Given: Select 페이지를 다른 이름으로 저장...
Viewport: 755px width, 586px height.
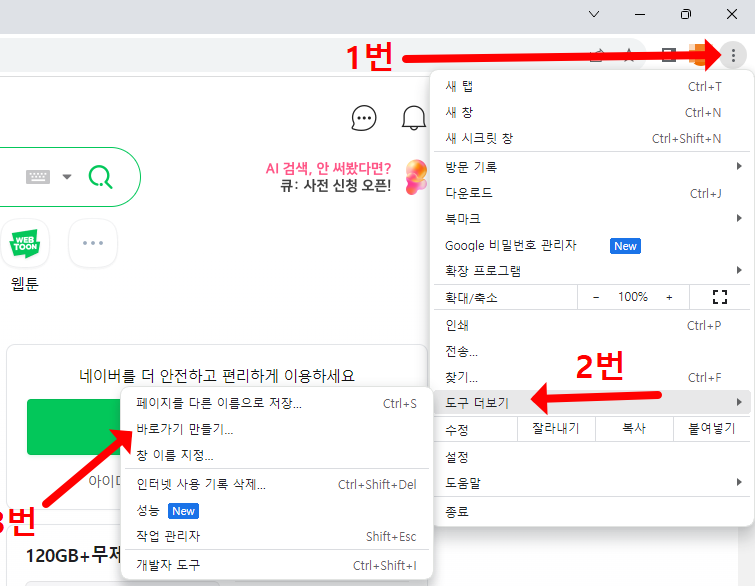Looking at the screenshot, I should click(276, 403).
